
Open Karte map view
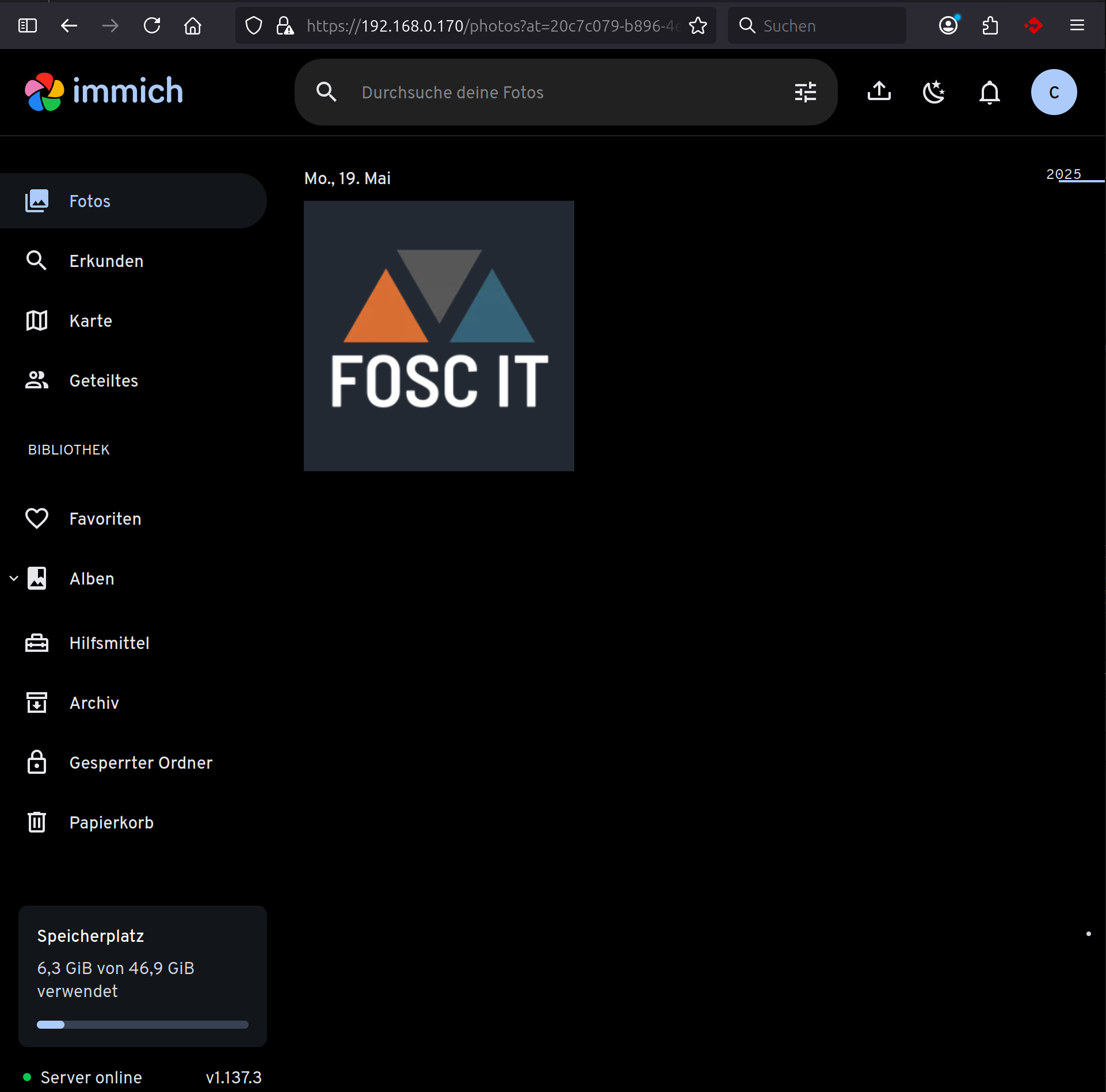[x=134, y=320]
